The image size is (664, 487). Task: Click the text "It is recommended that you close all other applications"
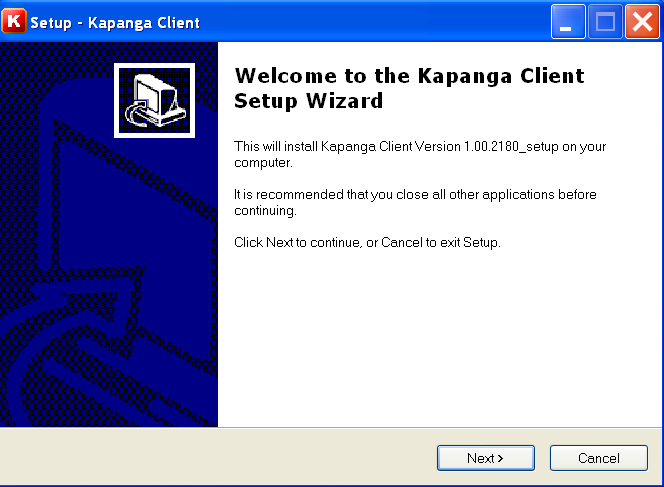(394, 194)
